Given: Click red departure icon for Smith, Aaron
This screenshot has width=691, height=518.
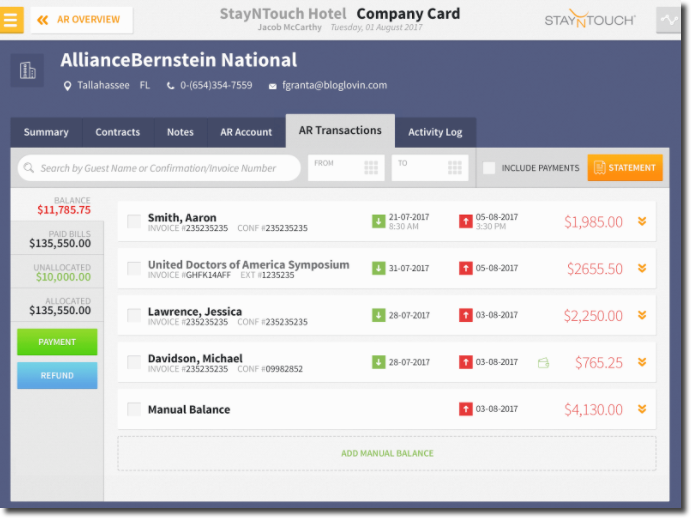Looking at the screenshot, I should tap(466, 221).
